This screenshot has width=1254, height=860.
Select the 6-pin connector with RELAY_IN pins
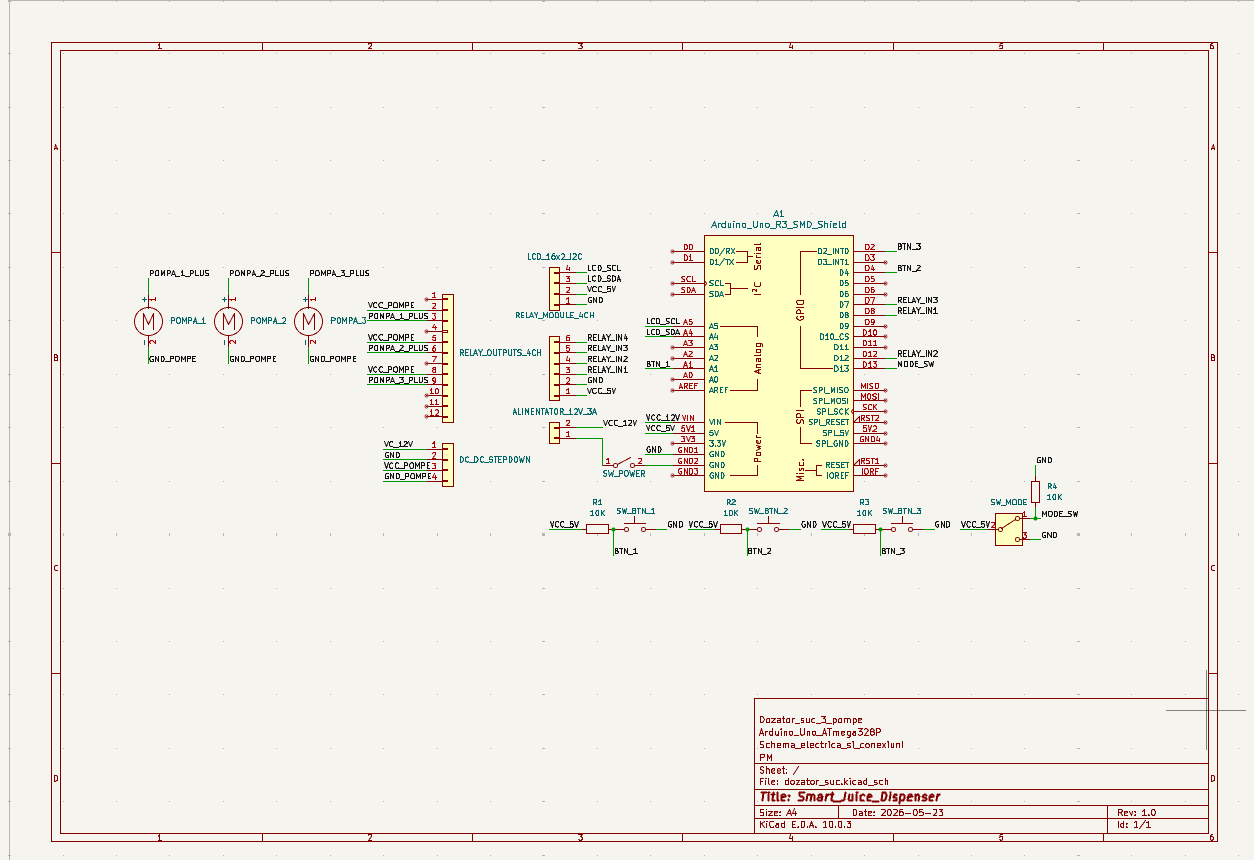coord(555,369)
